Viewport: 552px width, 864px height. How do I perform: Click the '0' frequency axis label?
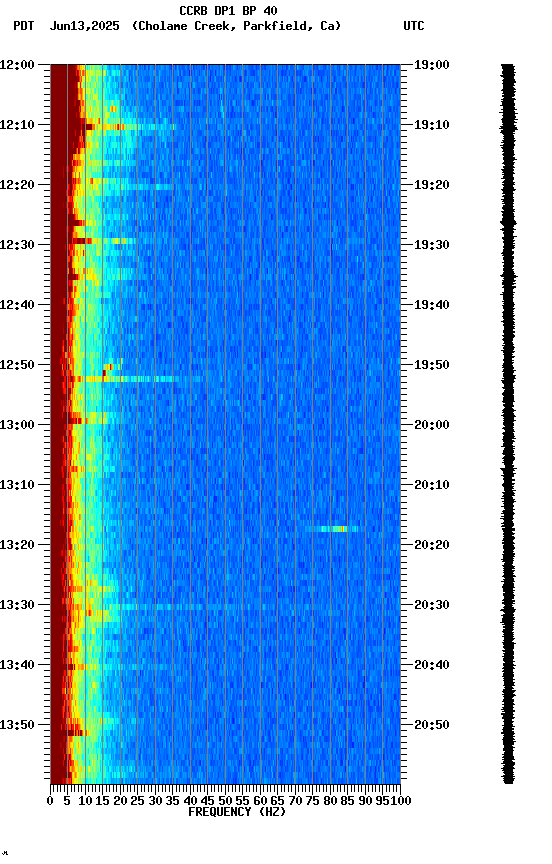pyautogui.click(x=50, y=801)
